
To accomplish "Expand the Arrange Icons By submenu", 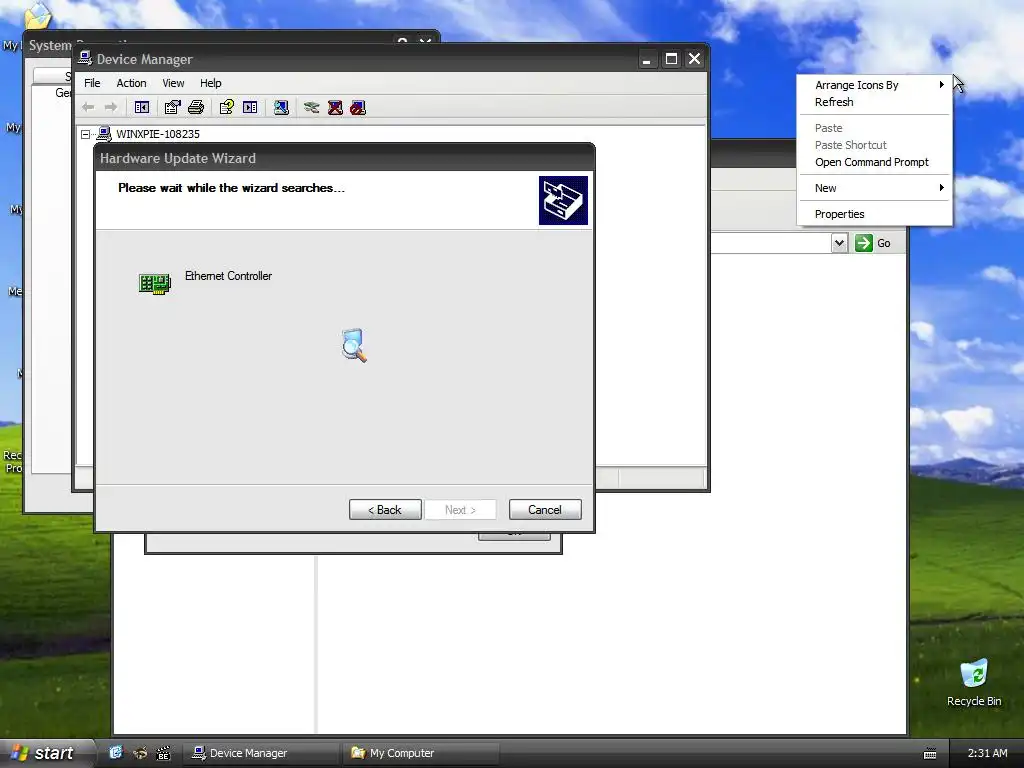I will [x=875, y=85].
